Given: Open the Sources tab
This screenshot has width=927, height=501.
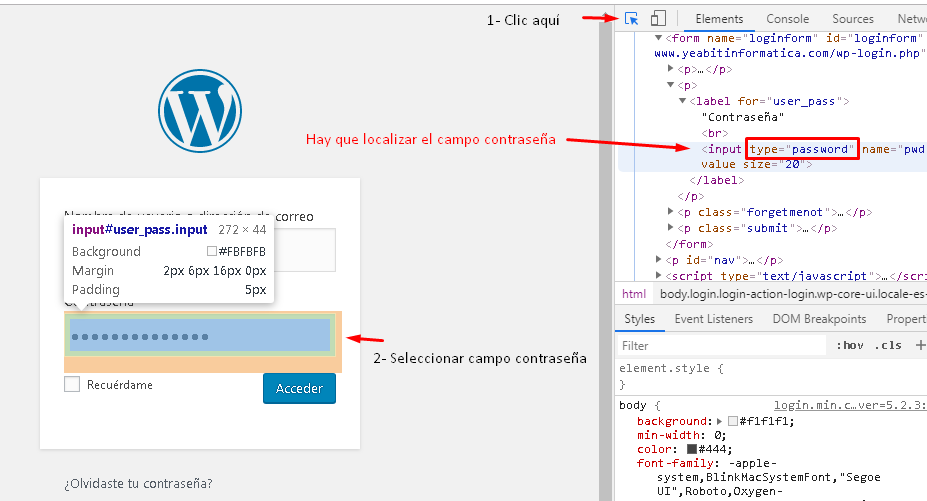Looking at the screenshot, I should pyautogui.click(x=853, y=19).
